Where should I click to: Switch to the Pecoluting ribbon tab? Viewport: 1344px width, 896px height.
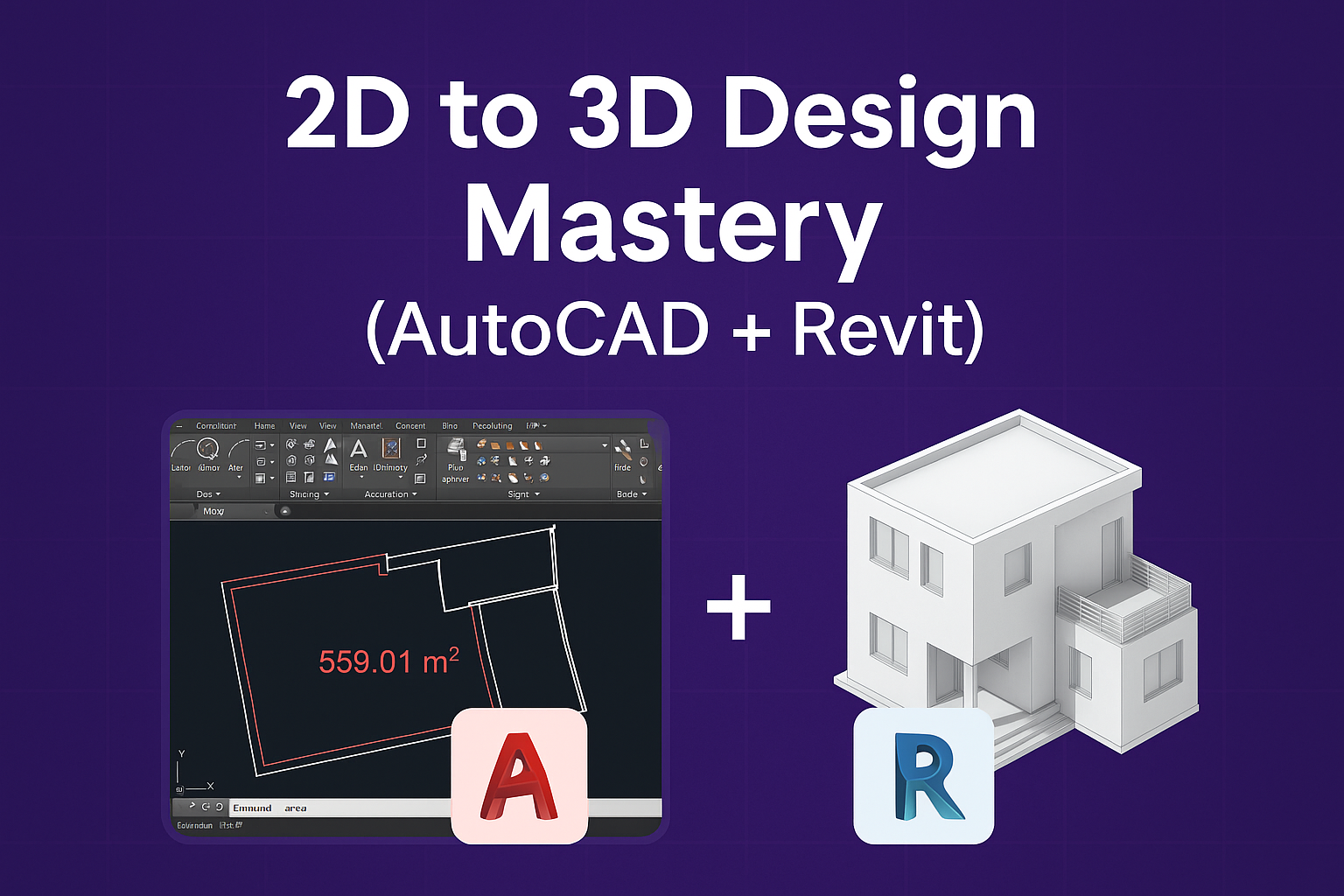pos(492,426)
